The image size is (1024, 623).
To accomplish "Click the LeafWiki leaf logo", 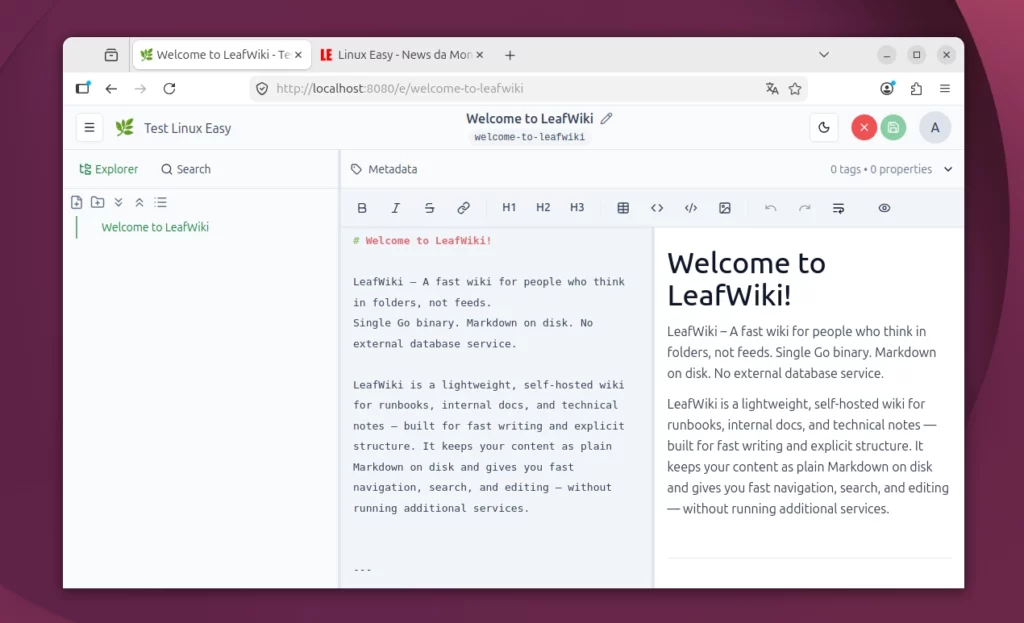I will click(x=125, y=127).
